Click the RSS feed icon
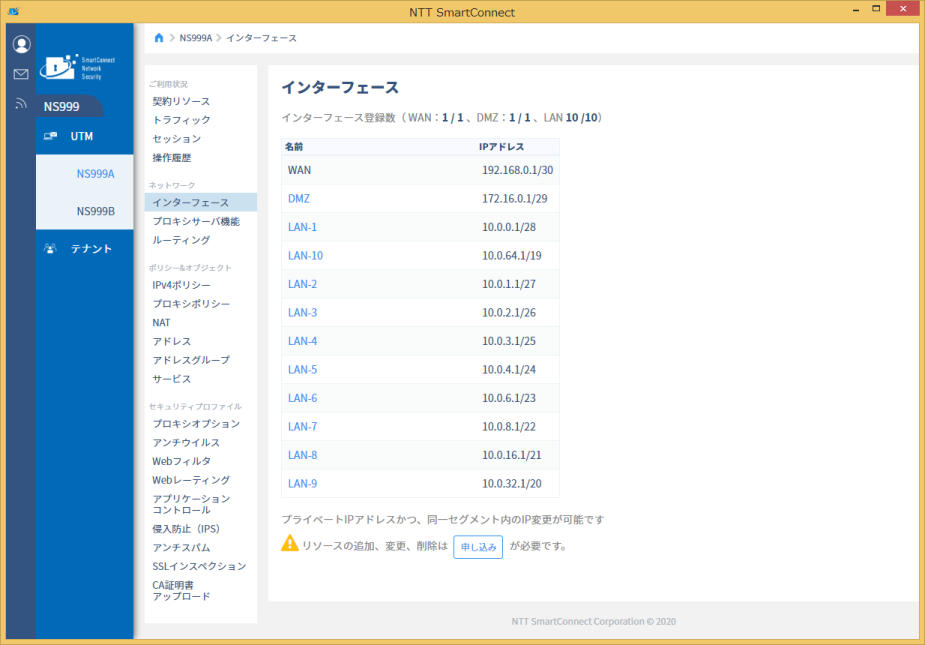The width and height of the screenshot is (925, 645). pos(21,104)
